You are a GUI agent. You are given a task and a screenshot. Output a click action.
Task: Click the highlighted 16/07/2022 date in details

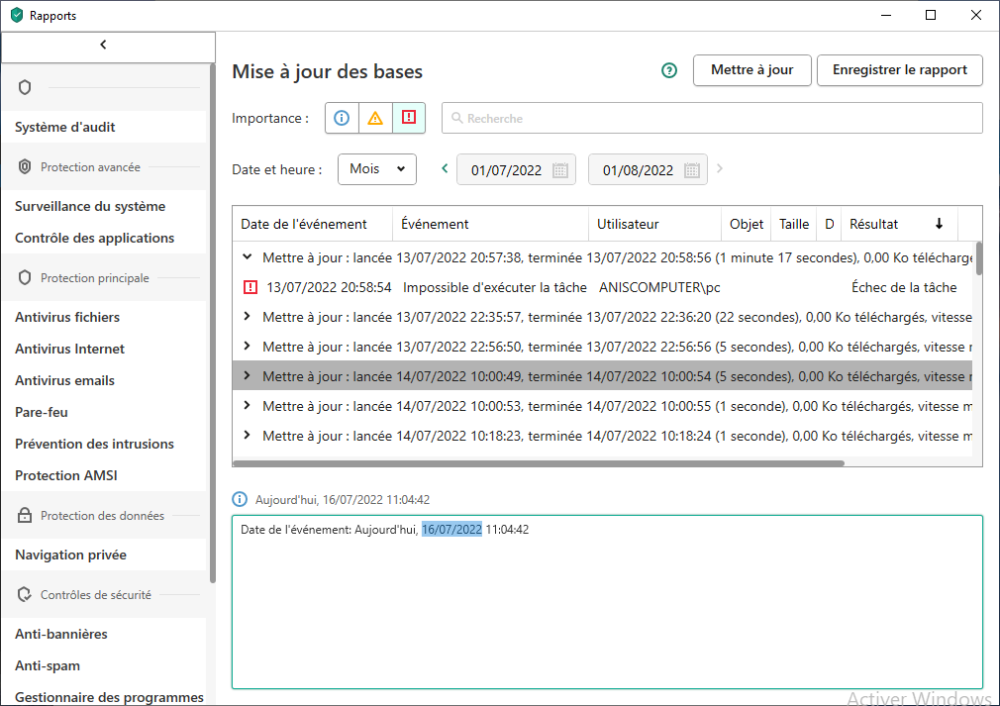[452, 529]
